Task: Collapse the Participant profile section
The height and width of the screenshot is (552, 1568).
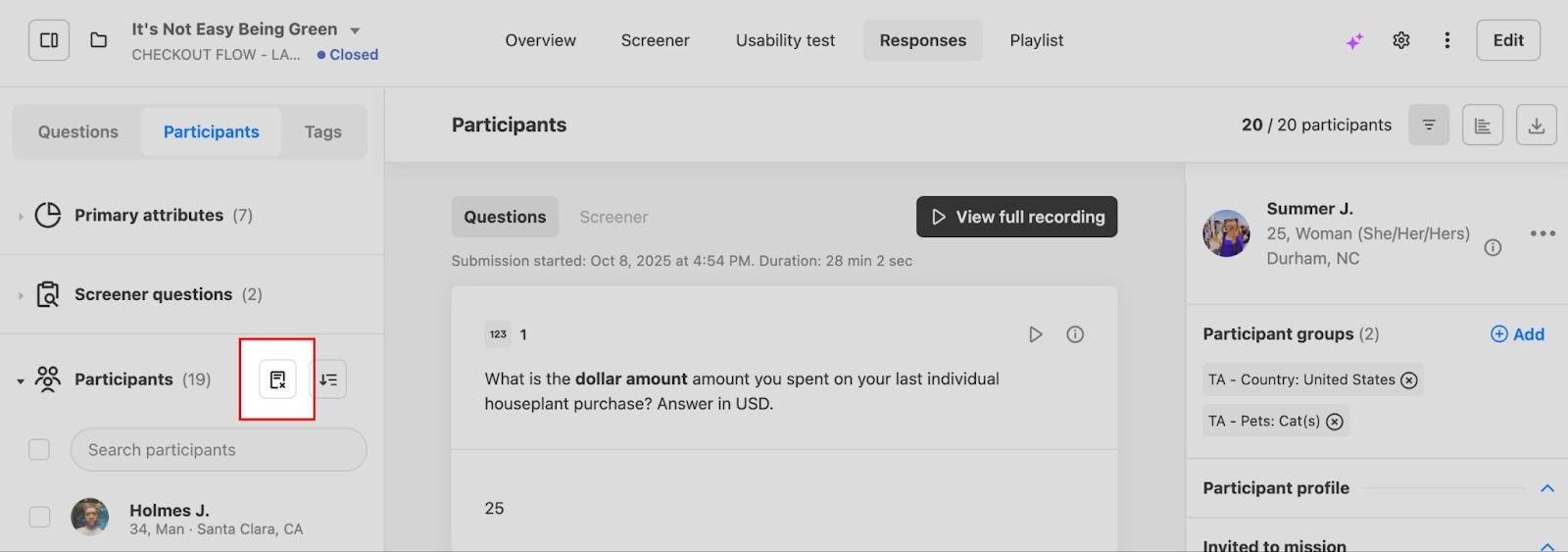Action: [1546, 488]
